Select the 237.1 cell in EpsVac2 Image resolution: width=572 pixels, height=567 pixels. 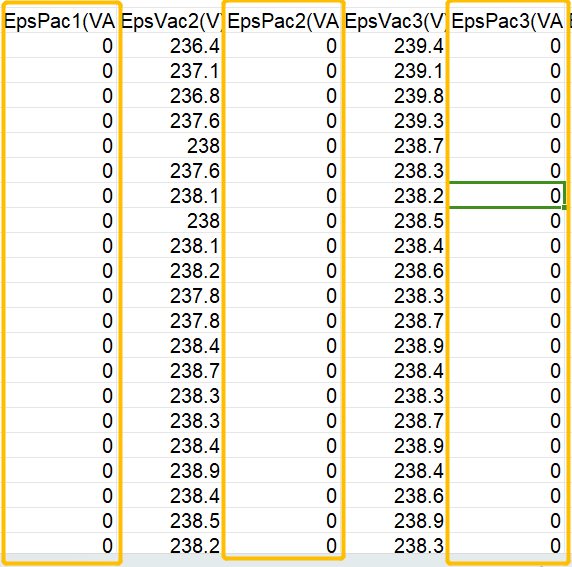(171, 70)
